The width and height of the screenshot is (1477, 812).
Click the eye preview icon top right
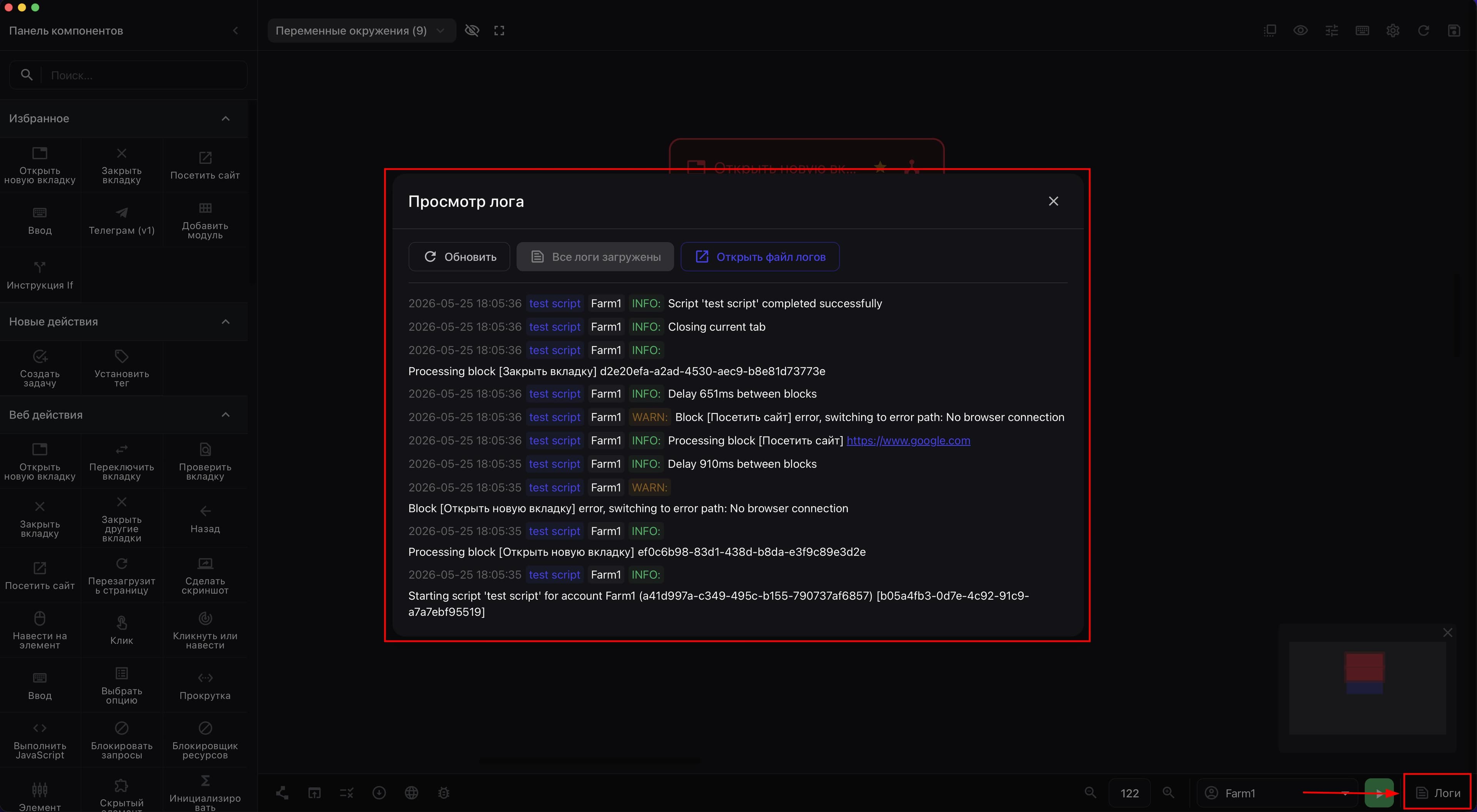click(1300, 30)
